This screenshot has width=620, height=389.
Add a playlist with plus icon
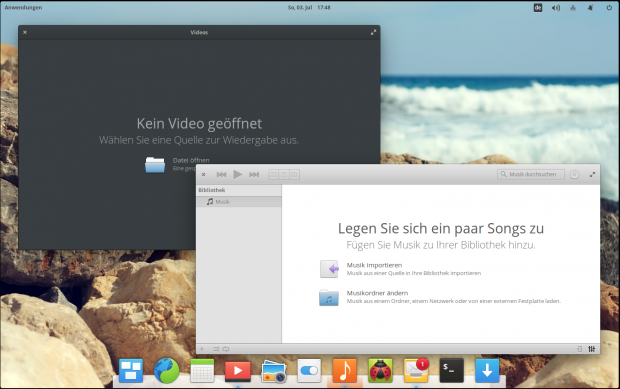click(x=202, y=349)
